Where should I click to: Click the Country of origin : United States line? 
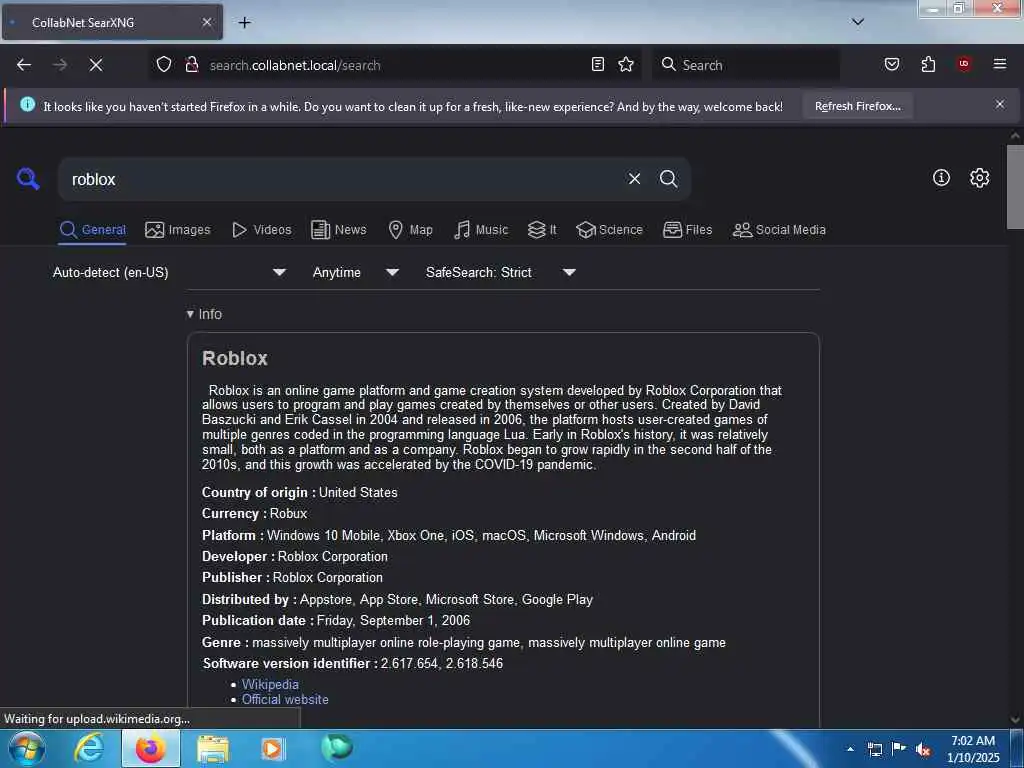(299, 492)
